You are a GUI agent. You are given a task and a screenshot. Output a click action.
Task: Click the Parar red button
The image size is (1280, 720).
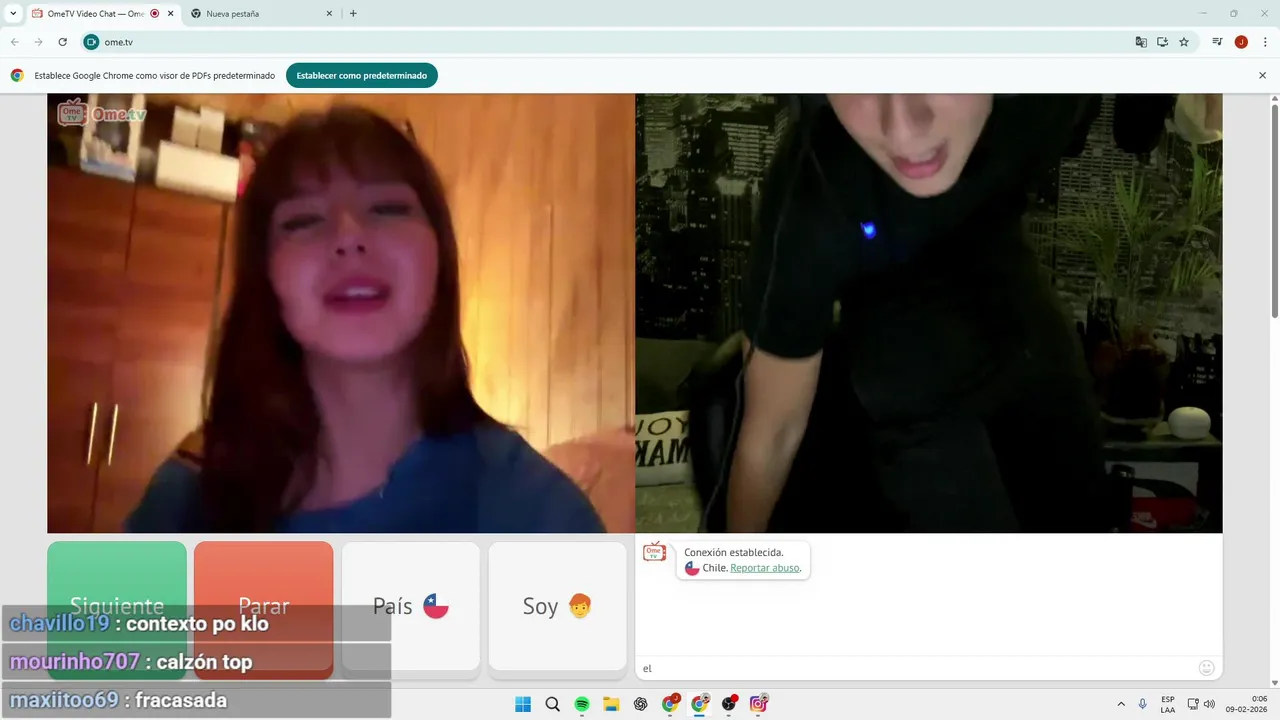264,606
